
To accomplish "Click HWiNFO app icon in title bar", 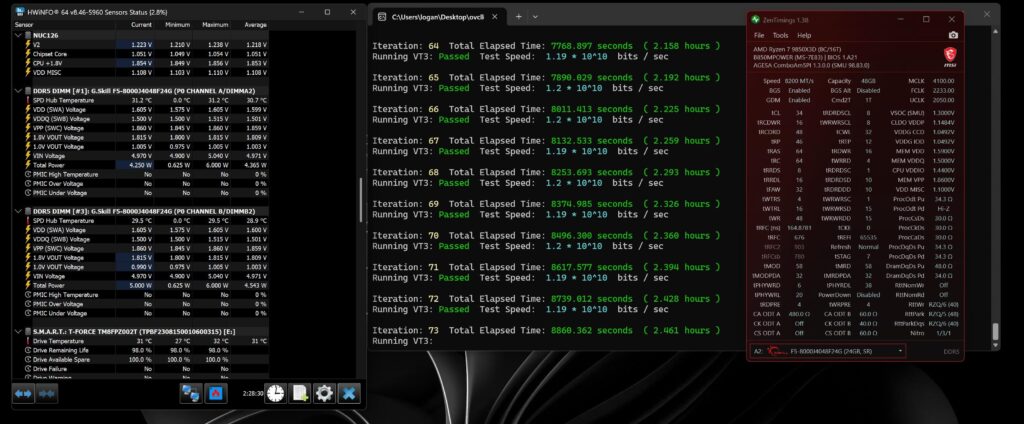I will pyautogui.click(x=19, y=12).
